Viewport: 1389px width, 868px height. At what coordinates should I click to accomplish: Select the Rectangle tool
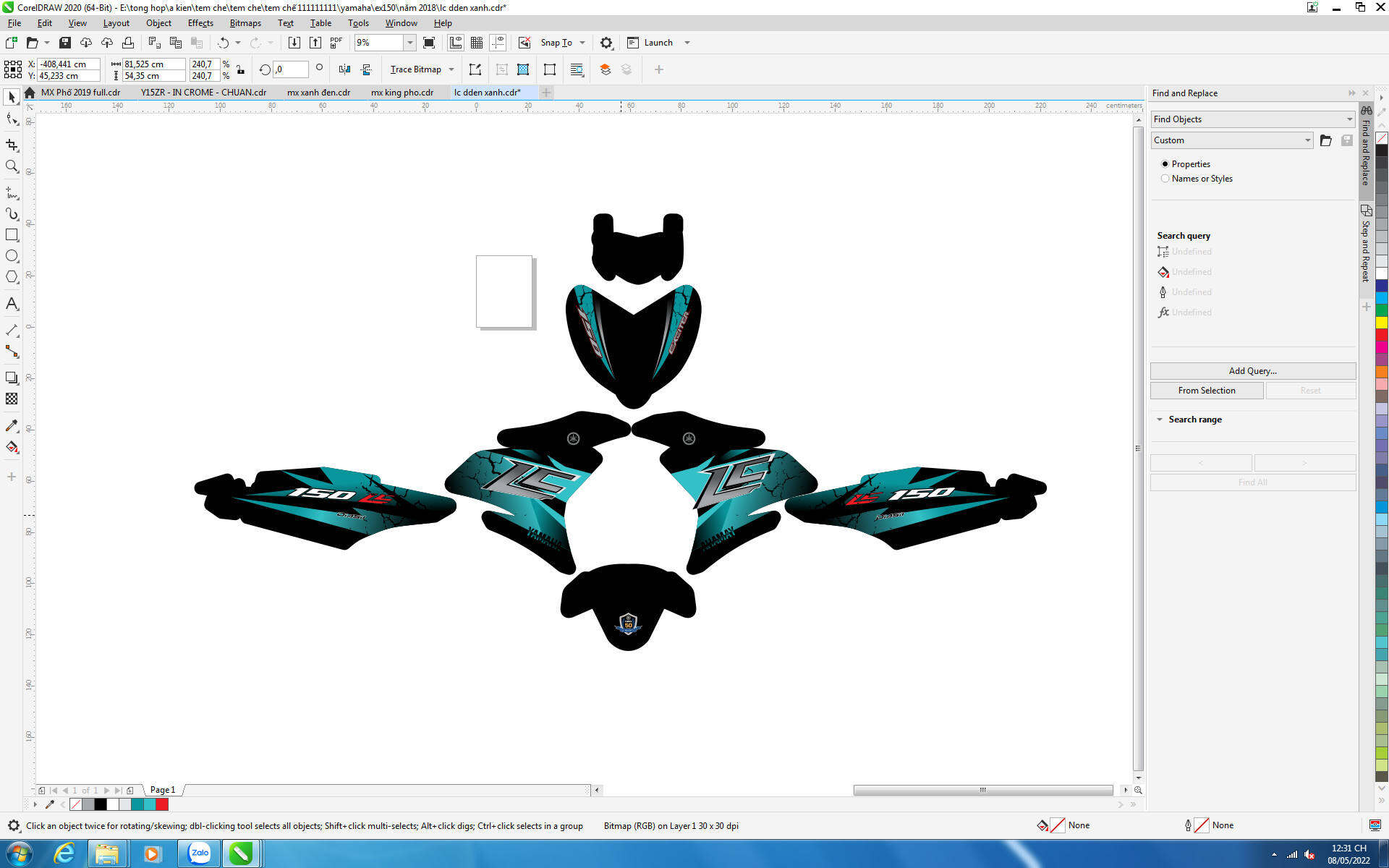(x=12, y=235)
